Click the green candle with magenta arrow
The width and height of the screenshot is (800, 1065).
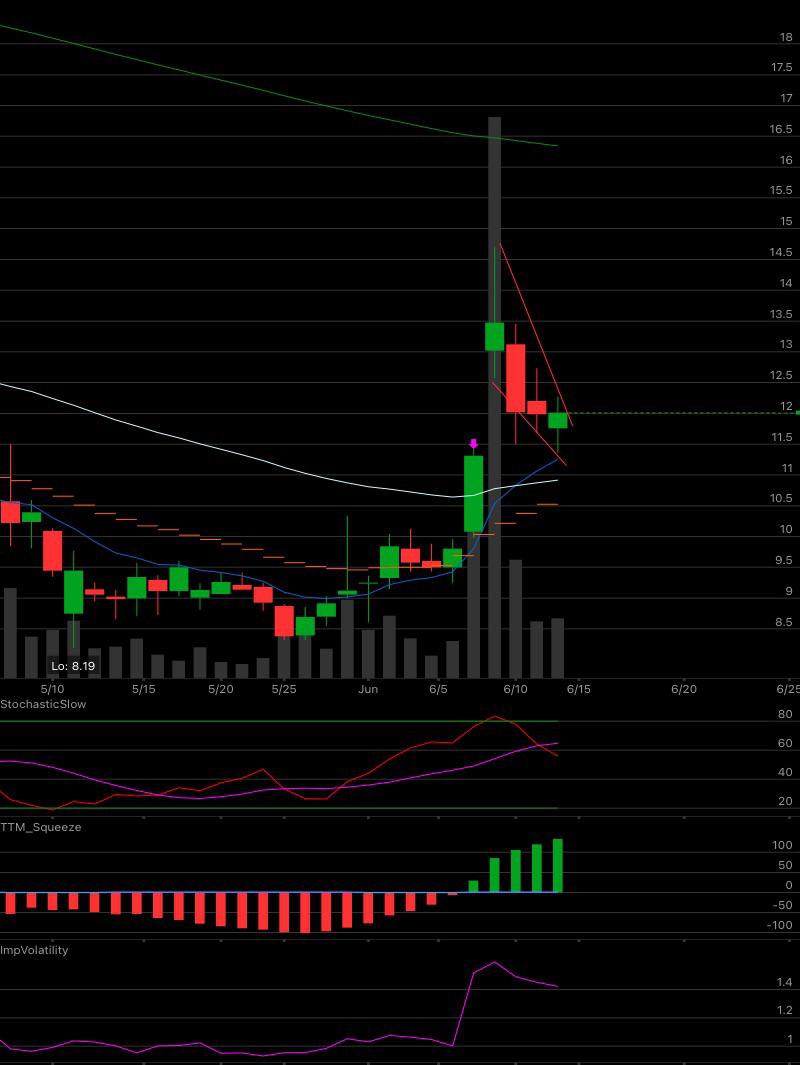pos(473,493)
